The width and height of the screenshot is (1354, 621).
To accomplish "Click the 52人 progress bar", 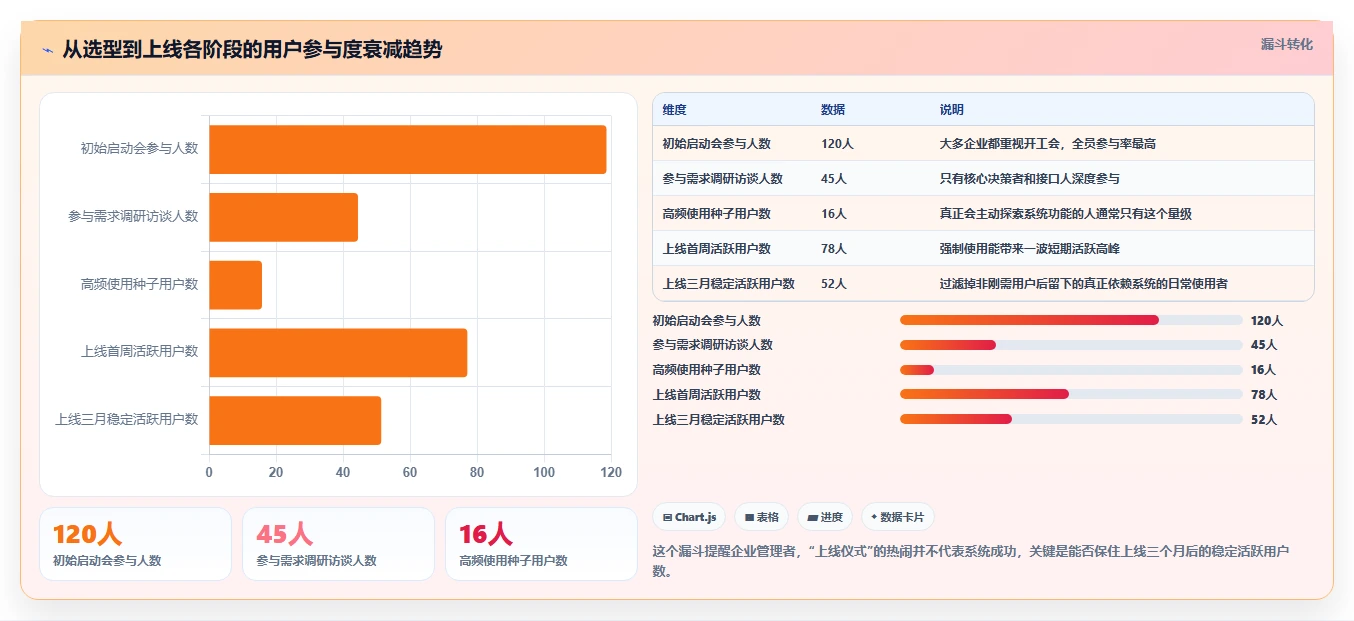I will tap(1071, 419).
